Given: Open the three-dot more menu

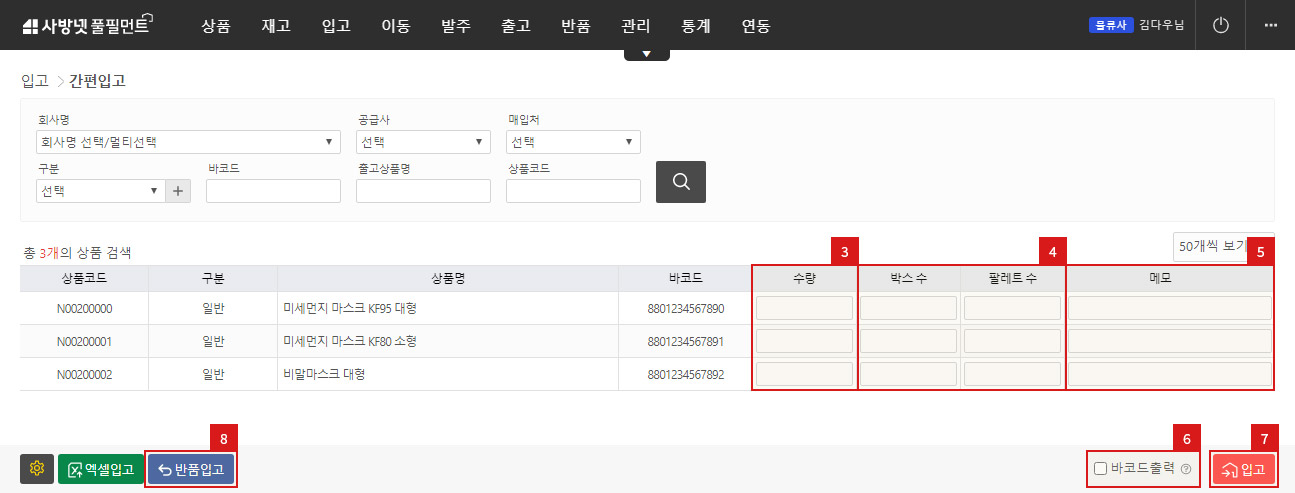Looking at the screenshot, I should pyautogui.click(x=1270, y=25).
